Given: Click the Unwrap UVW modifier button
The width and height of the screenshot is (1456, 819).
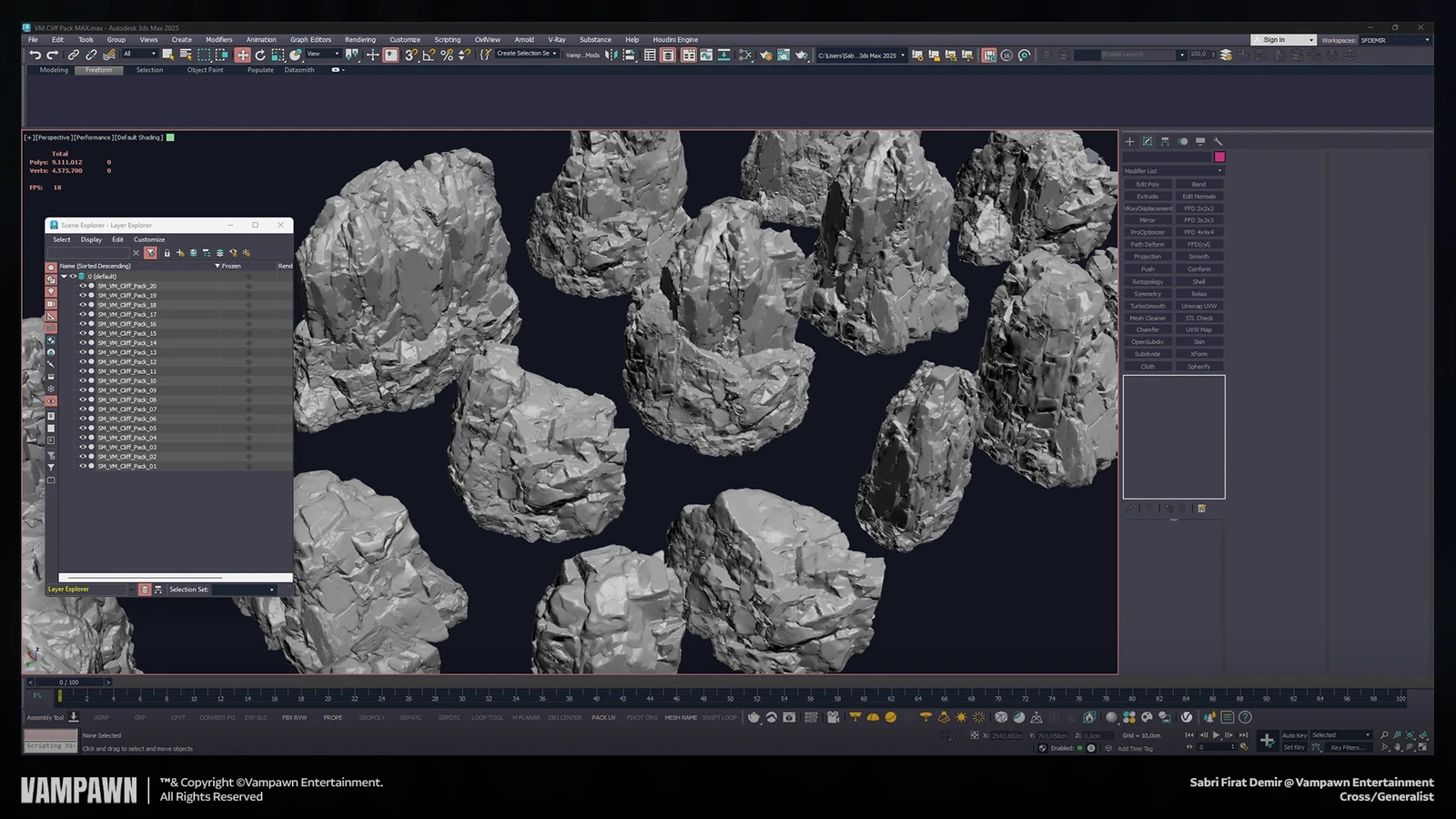Looking at the screenshot, I should (1198, 306).
